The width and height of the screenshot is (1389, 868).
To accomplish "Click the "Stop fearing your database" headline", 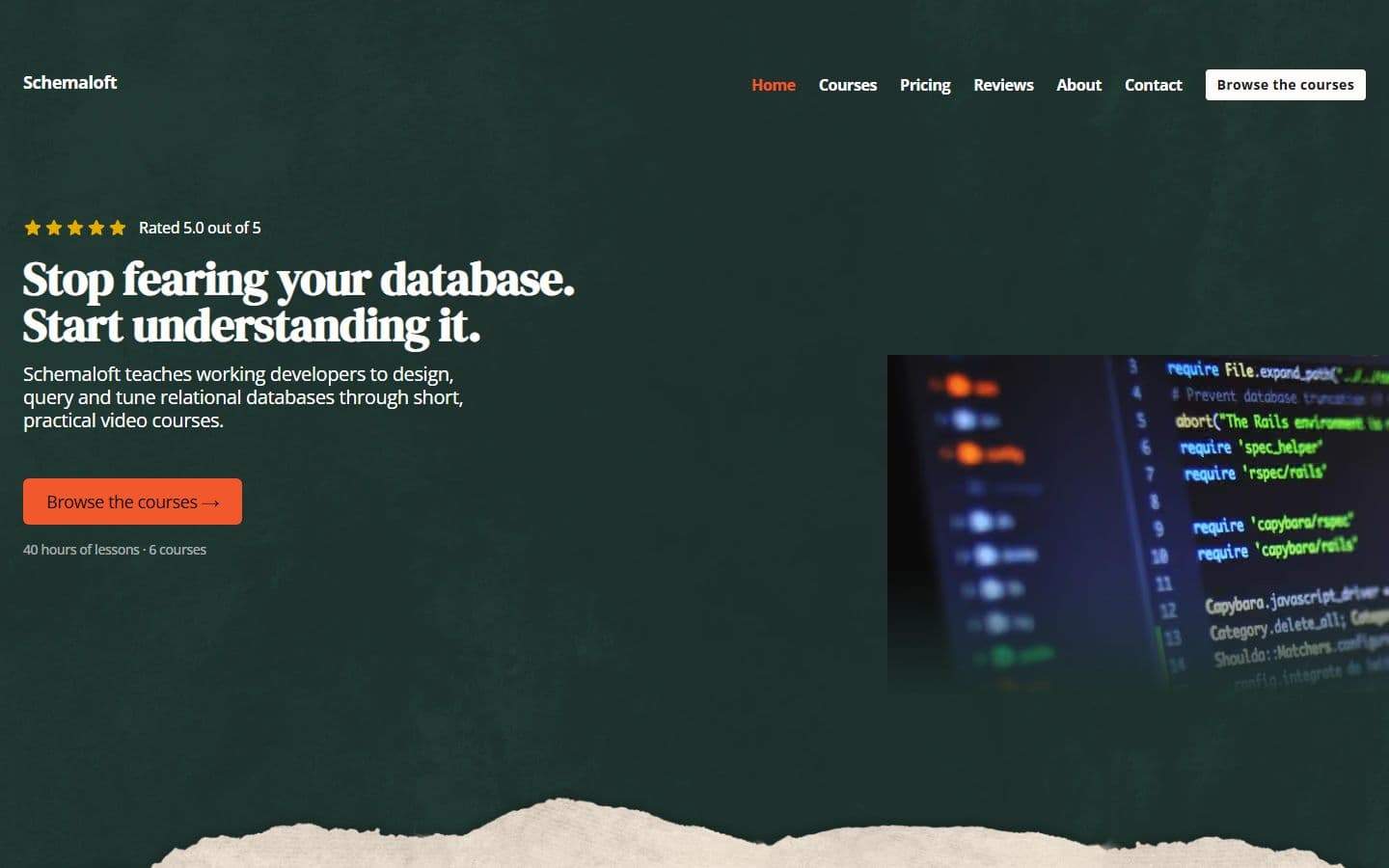I will [x=299, y=303].
